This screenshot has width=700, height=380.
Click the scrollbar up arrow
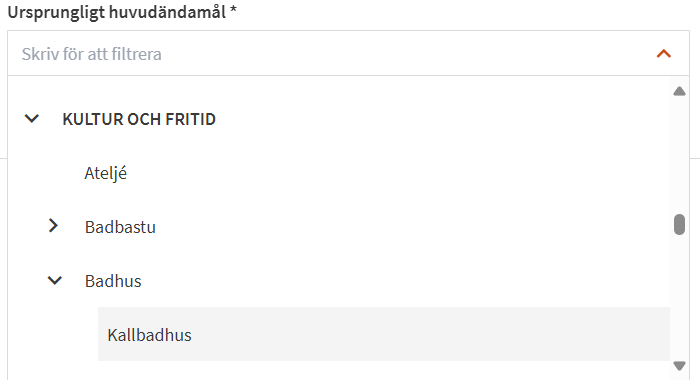pos(679,92)
